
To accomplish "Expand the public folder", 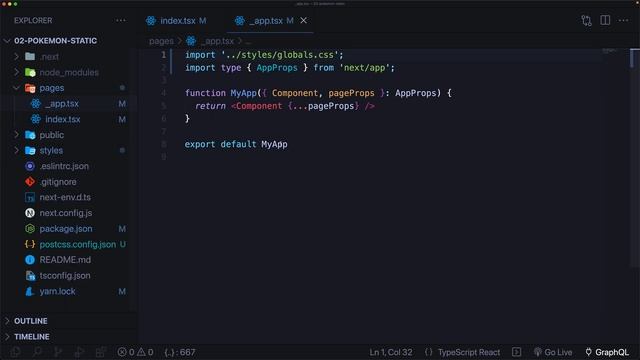I will pyautogui.click(x=17, y=135).
